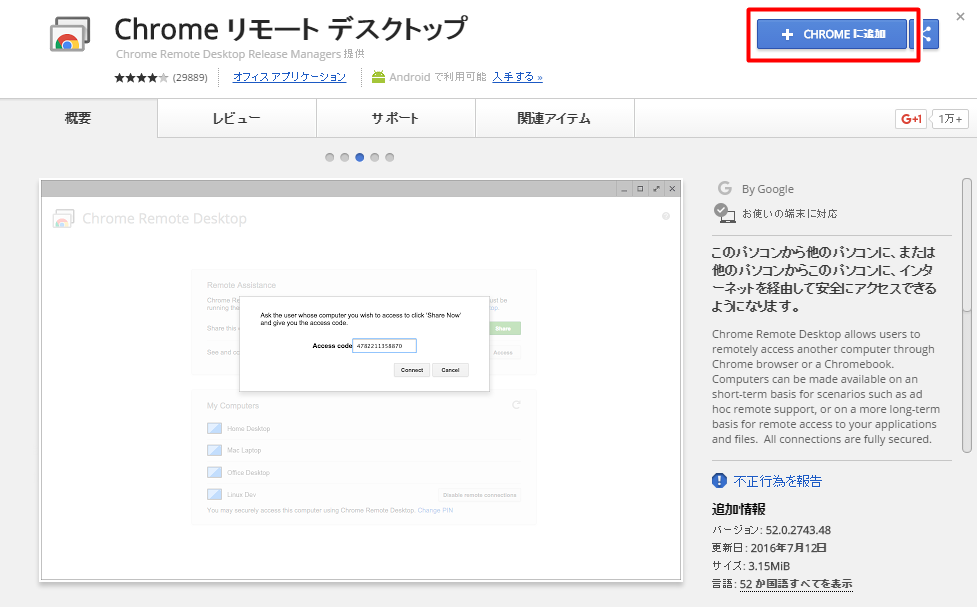This screenshot has width=977, height=607.
Task: Click Mac Laptop computer icon
Action: pos(214,450)
